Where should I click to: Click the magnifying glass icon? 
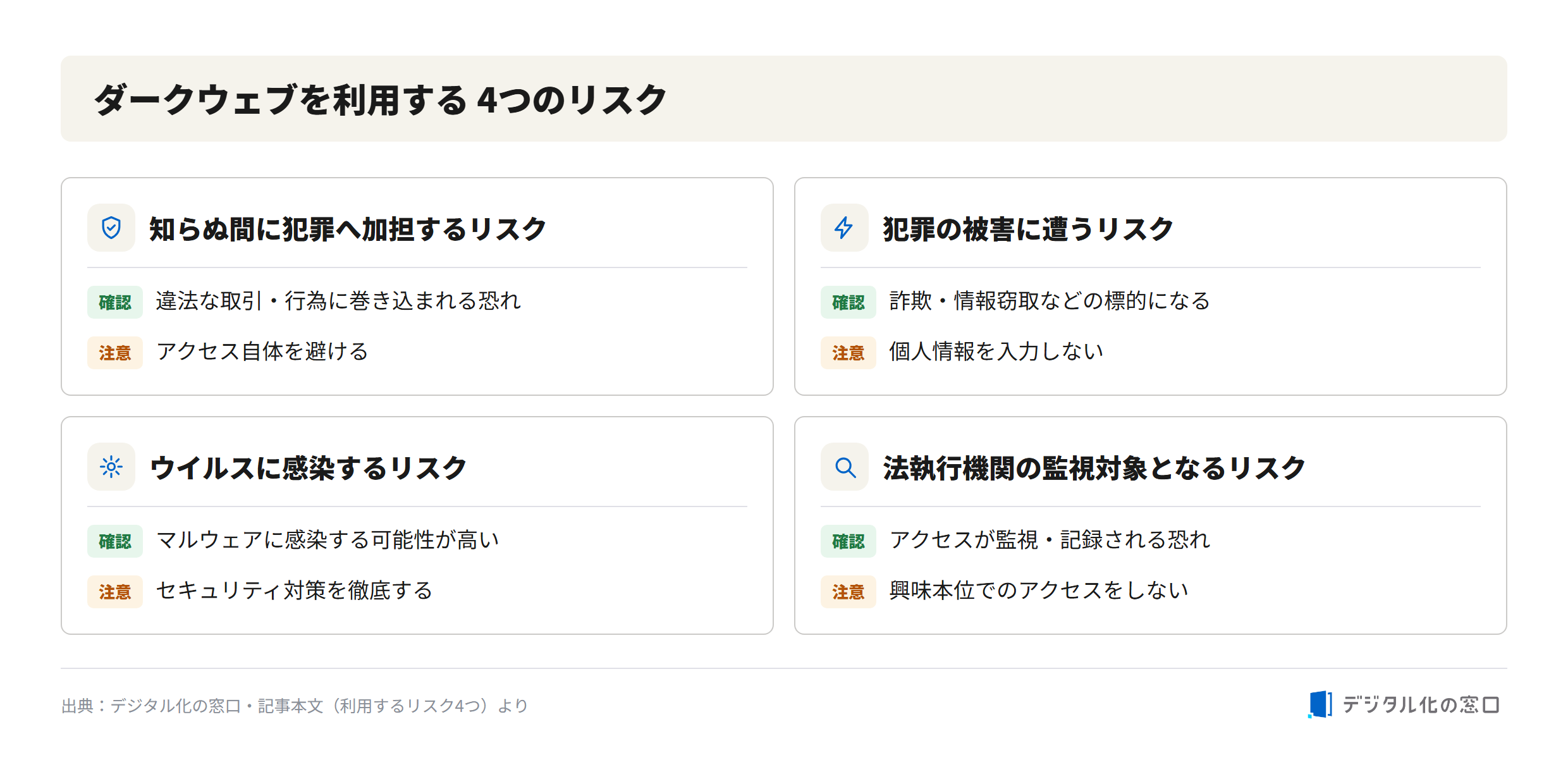click(845, 468)
